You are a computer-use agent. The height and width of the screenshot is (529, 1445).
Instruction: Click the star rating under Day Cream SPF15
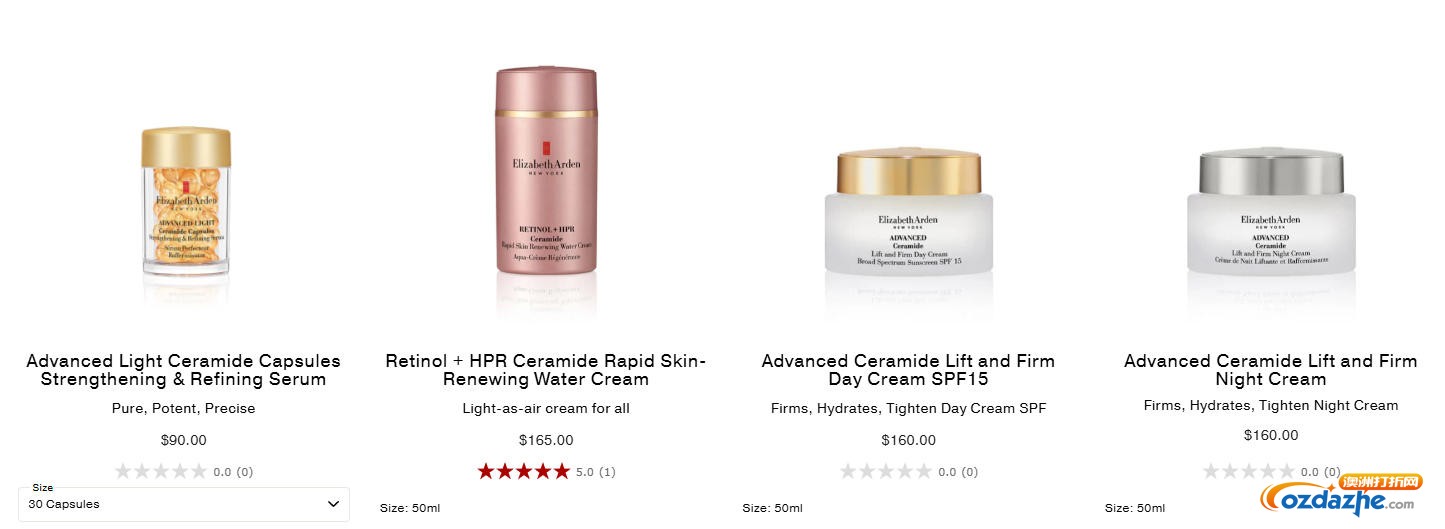point(886,471)
